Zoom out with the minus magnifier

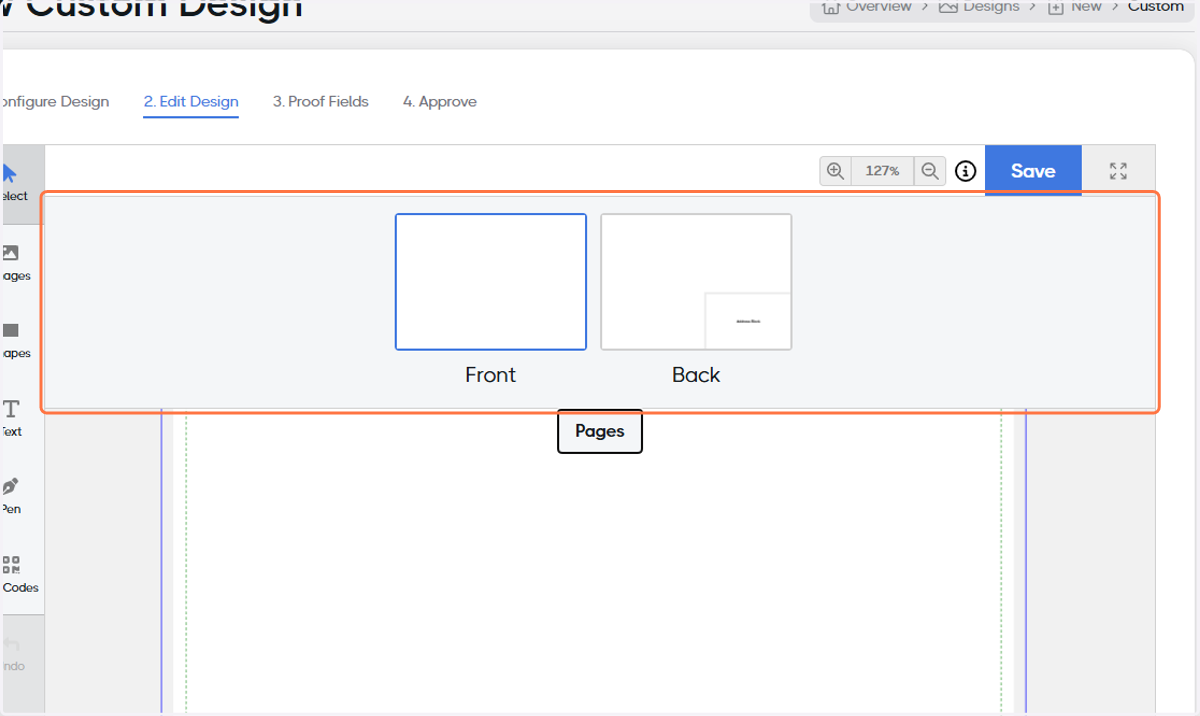930,171
